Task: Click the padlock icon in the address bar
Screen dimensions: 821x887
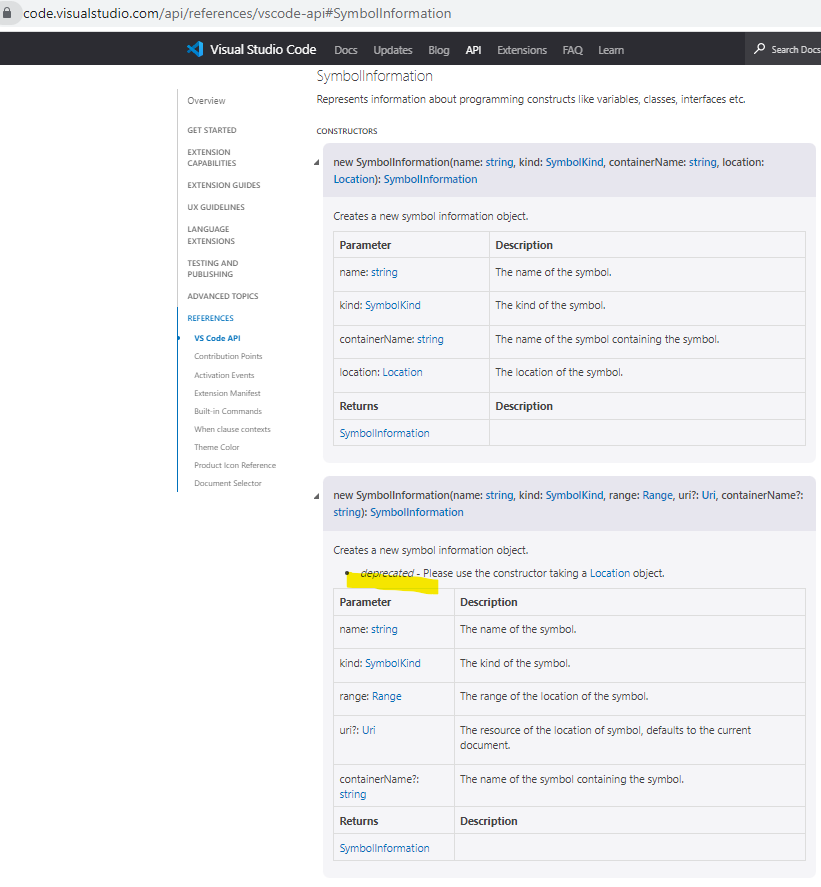Action: (x=8, y=13)
